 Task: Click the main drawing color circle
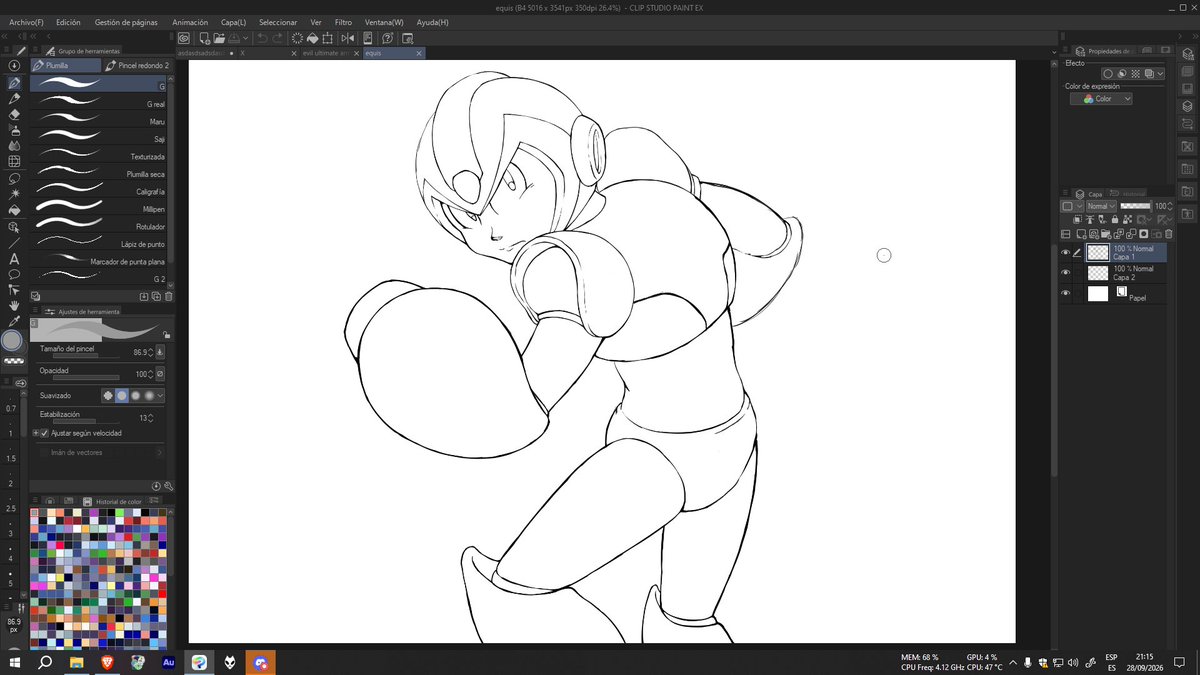coord(11,341)
